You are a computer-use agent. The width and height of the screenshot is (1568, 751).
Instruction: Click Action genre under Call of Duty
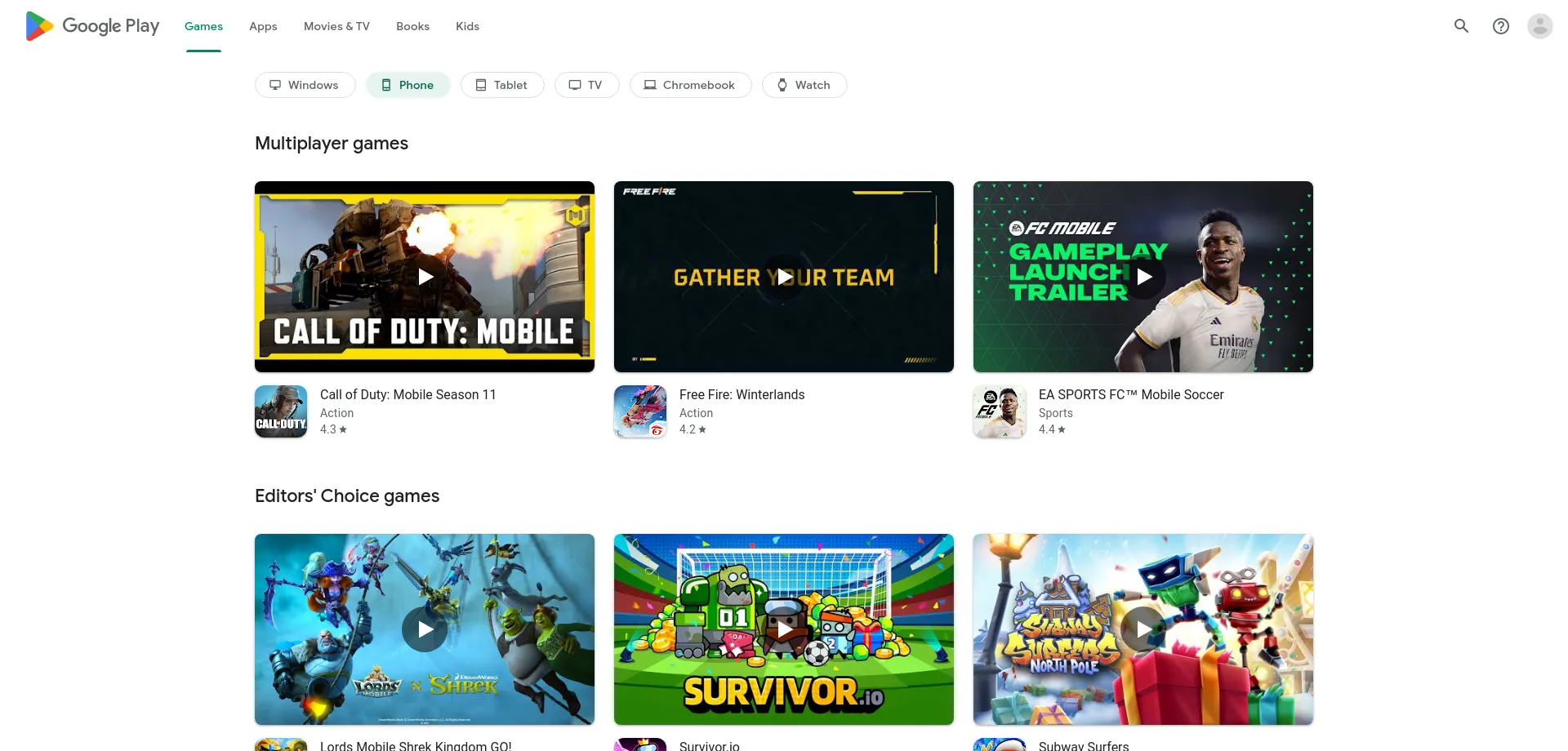(336, 413)
